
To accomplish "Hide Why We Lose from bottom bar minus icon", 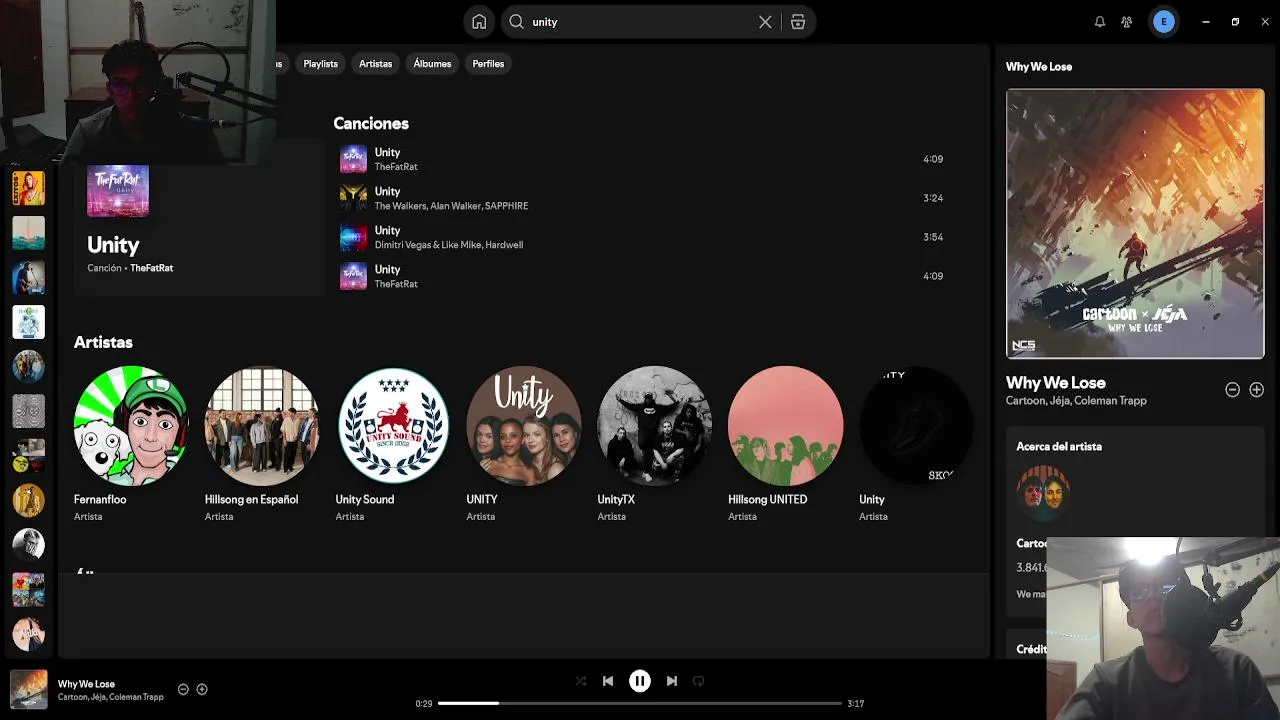I will [183, 689].
